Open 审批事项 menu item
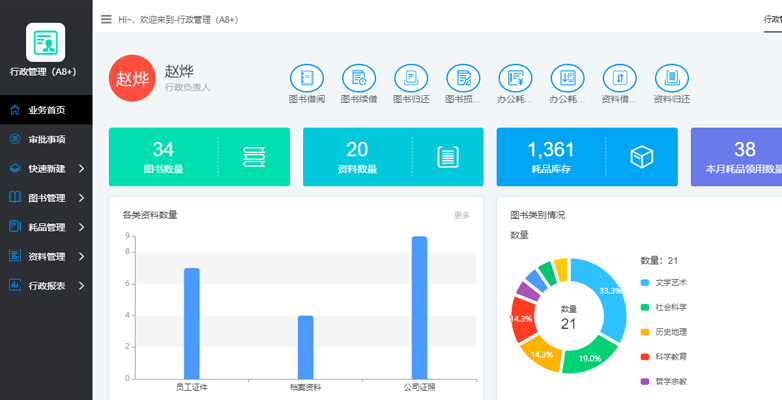 [46, 139]
